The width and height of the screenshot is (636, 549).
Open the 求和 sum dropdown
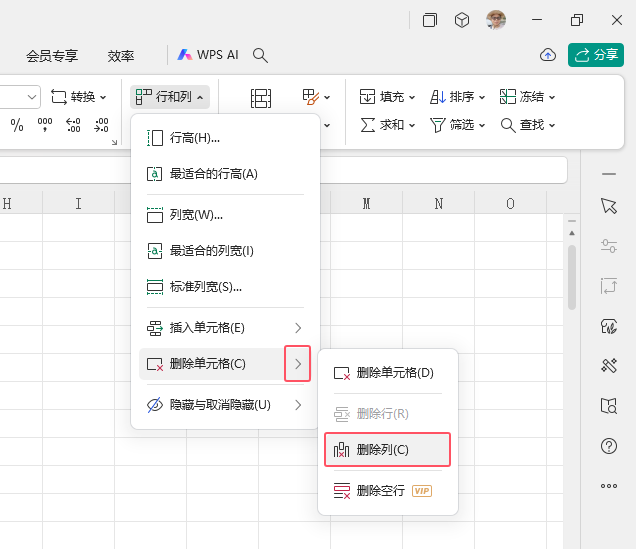pyautogui.click(x=387, y=125)
